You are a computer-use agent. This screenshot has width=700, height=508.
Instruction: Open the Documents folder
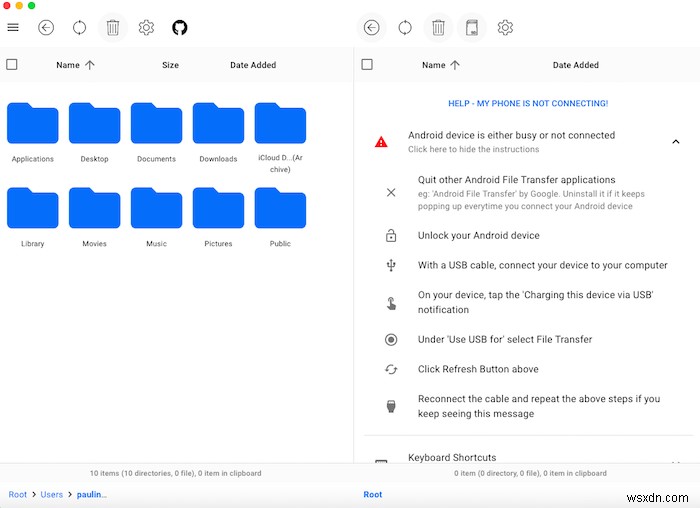pyautogui.click(x=156, y=133)
